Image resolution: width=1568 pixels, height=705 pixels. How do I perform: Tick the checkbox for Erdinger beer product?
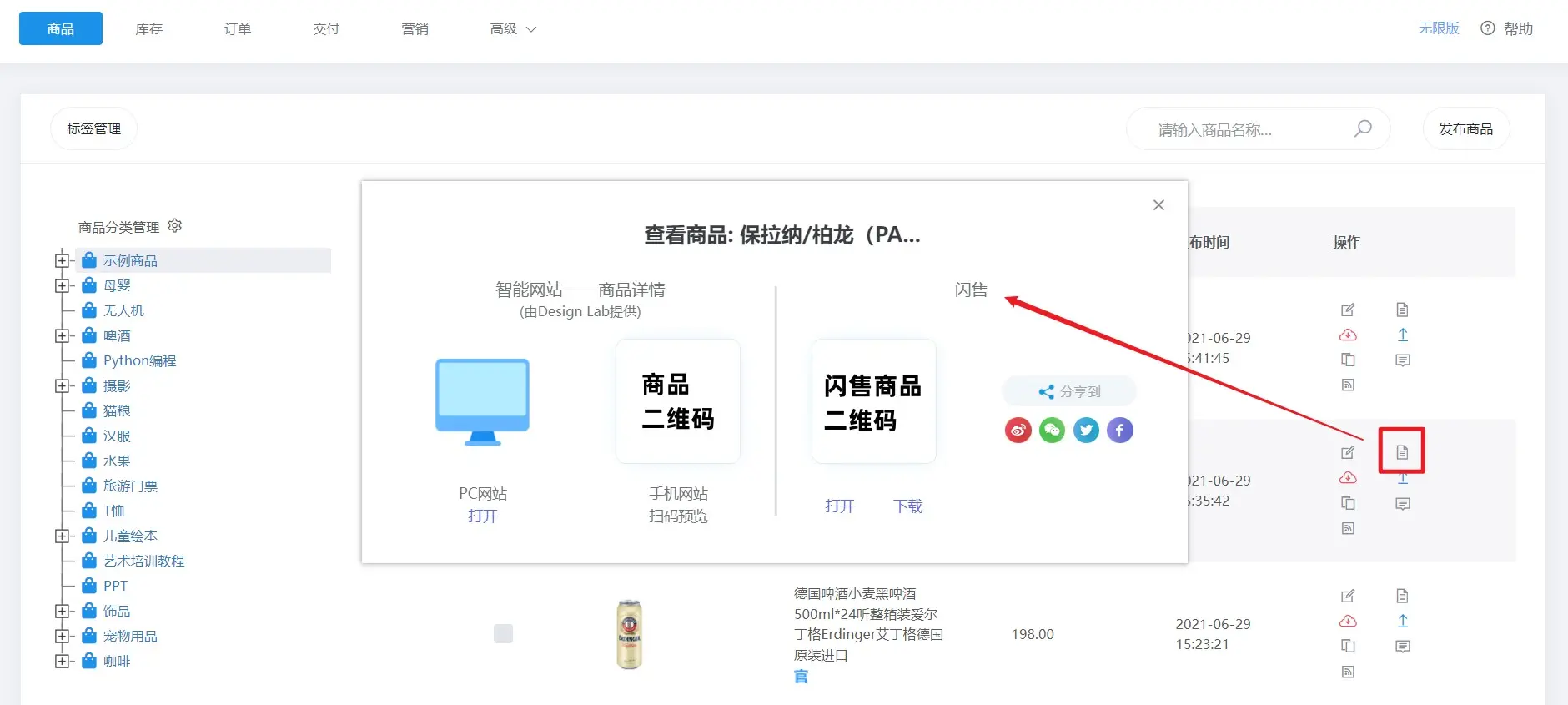click(x=503, y=633)
